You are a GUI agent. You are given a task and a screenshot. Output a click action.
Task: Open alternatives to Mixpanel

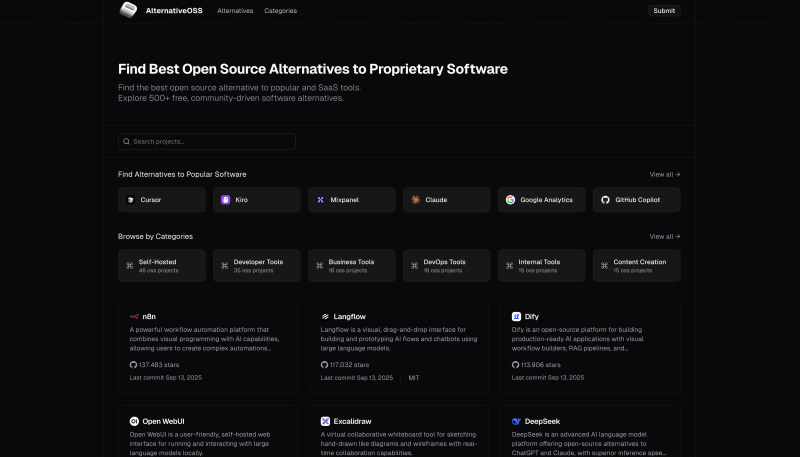coord(352,200)
